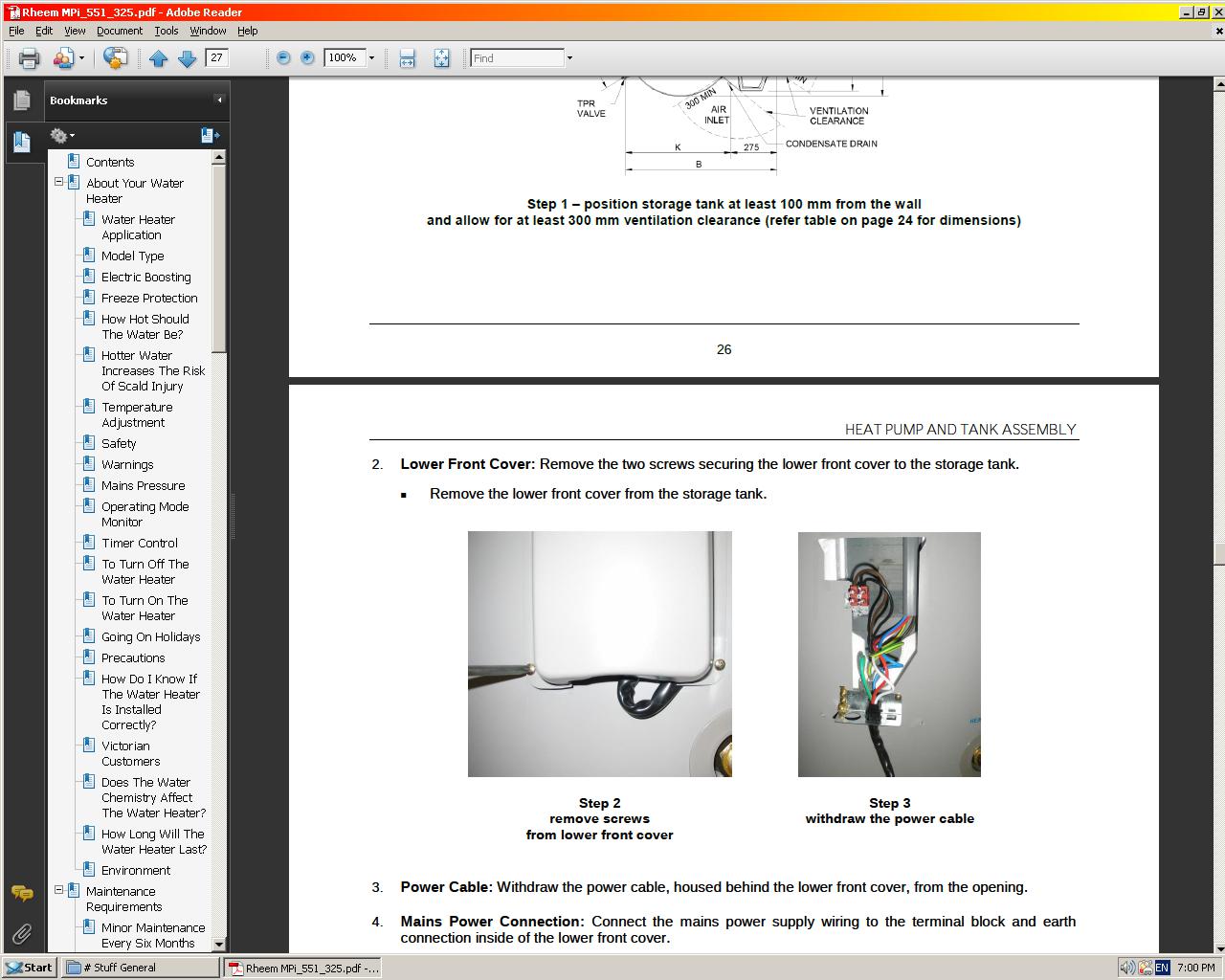Viewport: 1225px width, 980px height.
Task: Click the Zoom Out minus button
Action: 283,57
